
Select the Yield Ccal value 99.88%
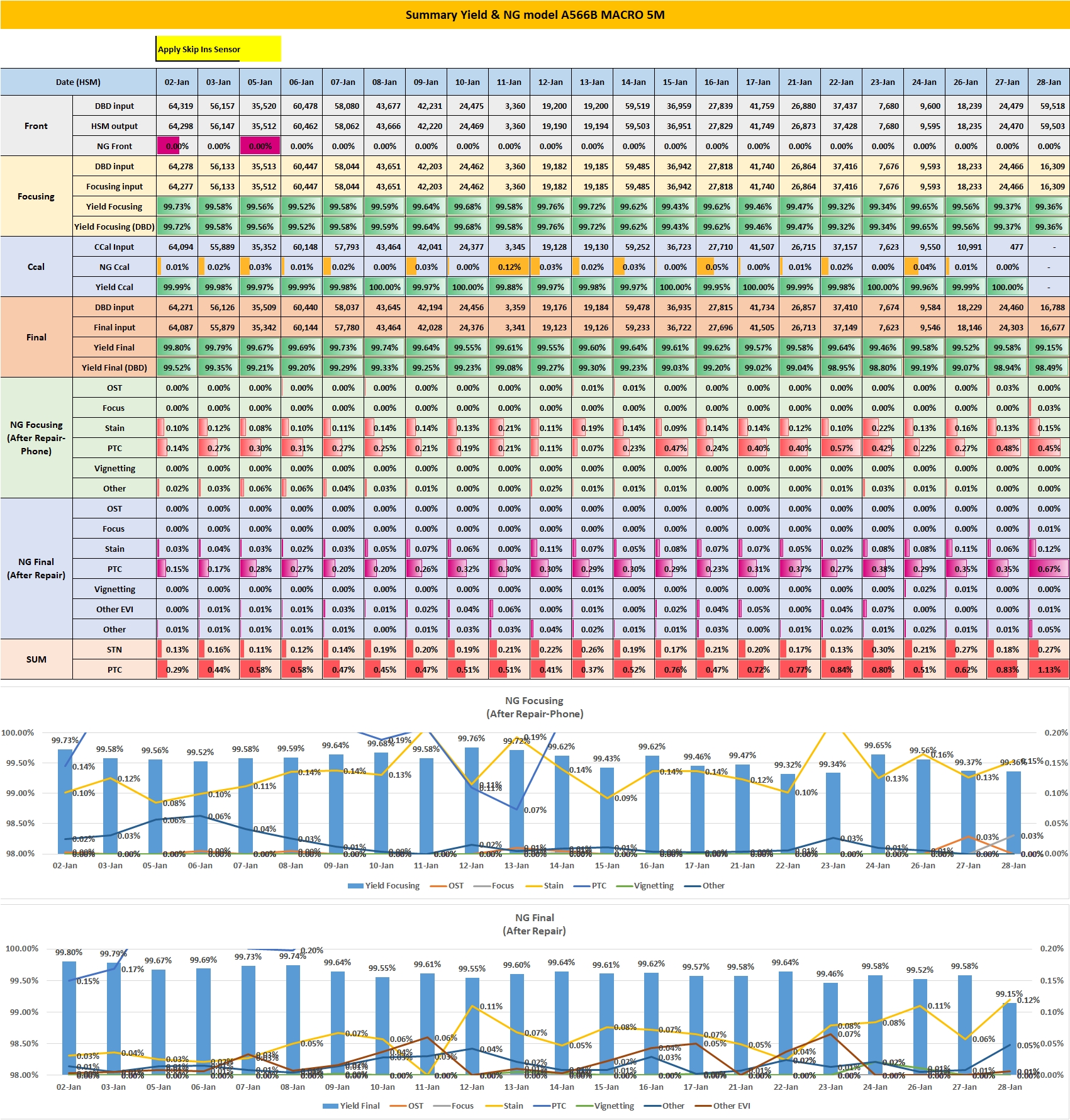(509, 287)
